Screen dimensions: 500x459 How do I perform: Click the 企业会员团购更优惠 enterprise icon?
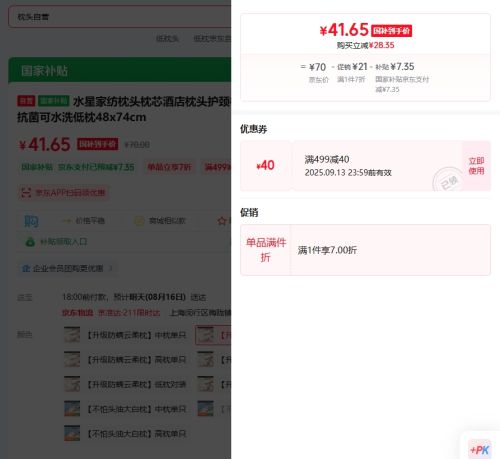(x=26, y=268)
